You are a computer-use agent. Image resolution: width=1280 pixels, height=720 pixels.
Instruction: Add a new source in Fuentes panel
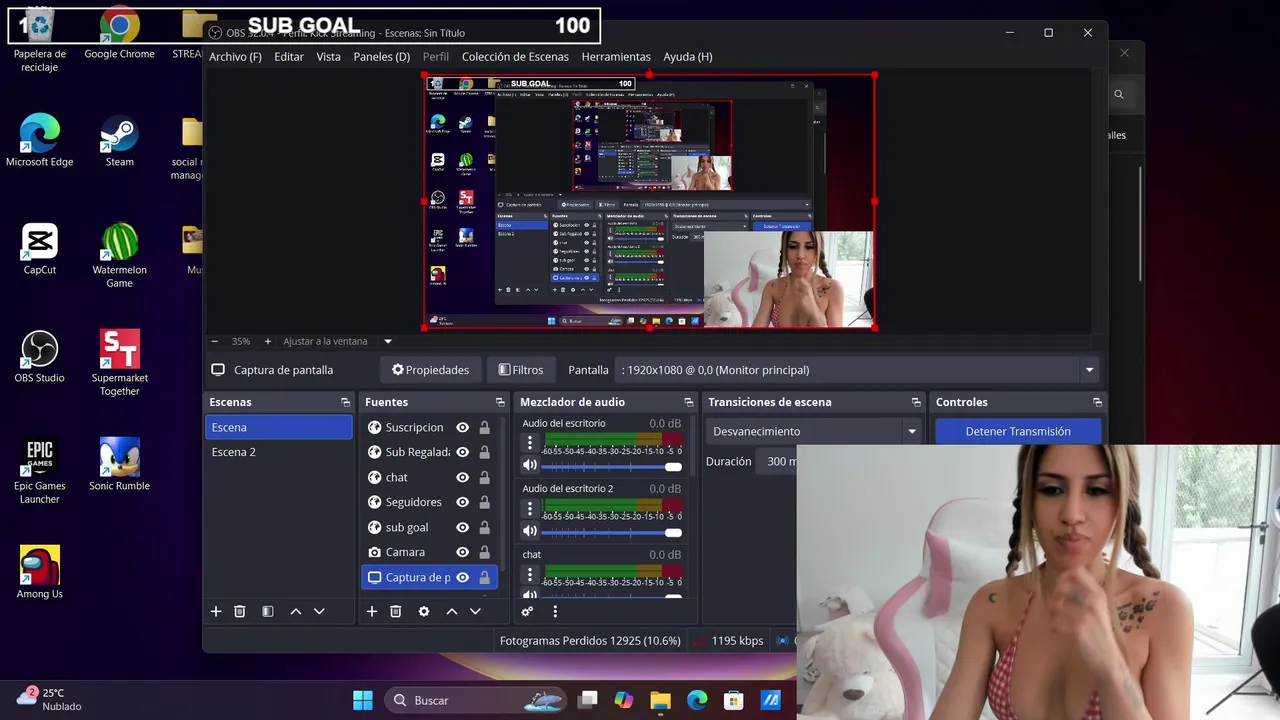click(372, 611)
